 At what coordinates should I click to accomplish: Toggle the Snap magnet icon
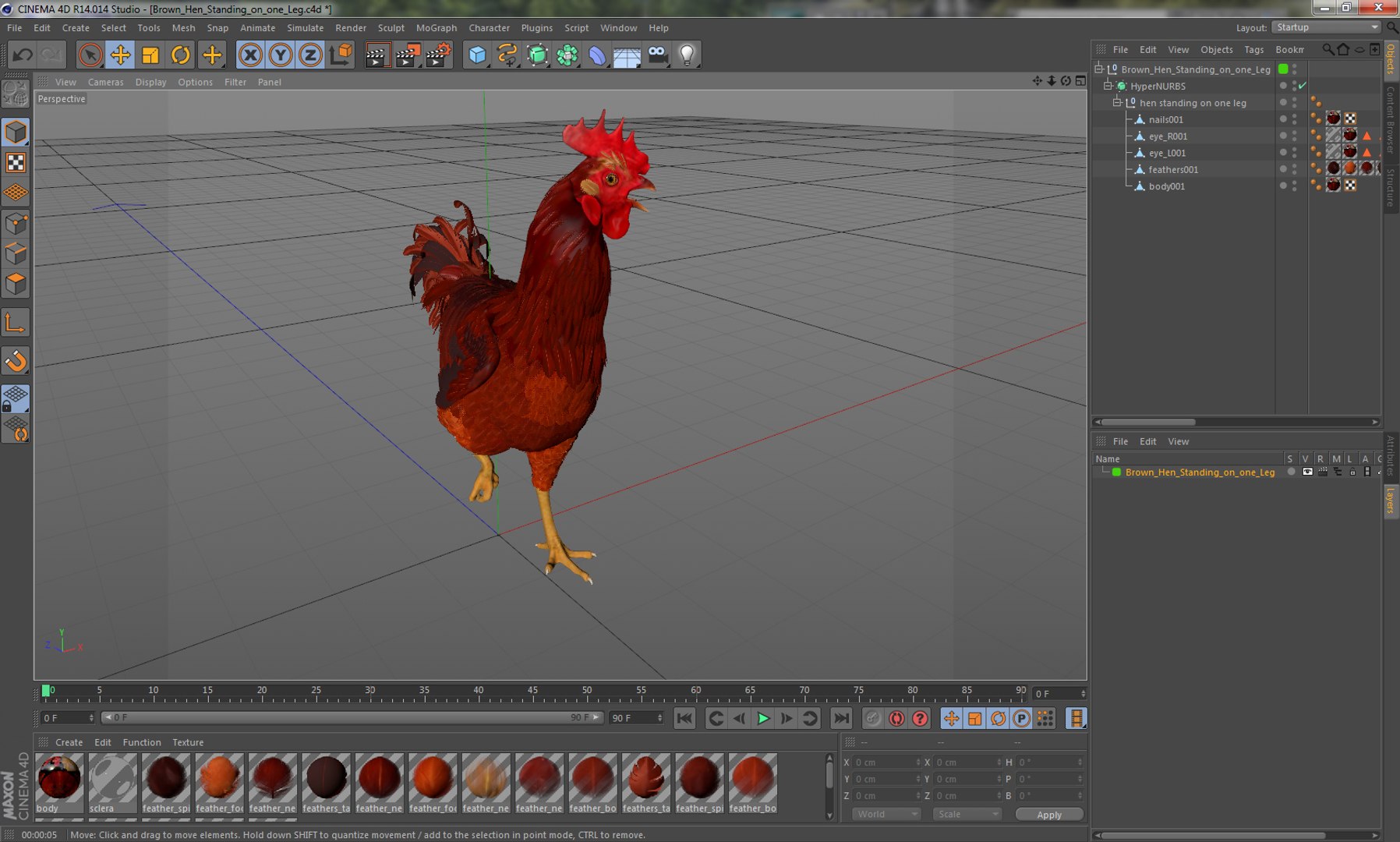point(16,361)
